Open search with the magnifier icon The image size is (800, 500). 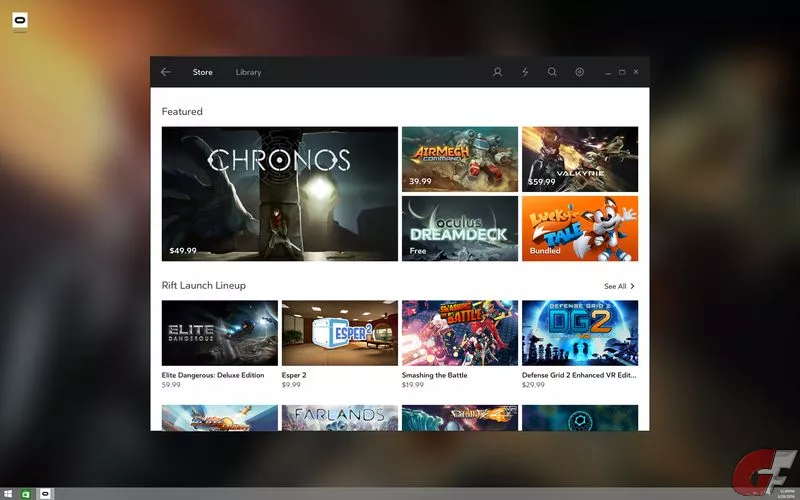click(552, 72)
